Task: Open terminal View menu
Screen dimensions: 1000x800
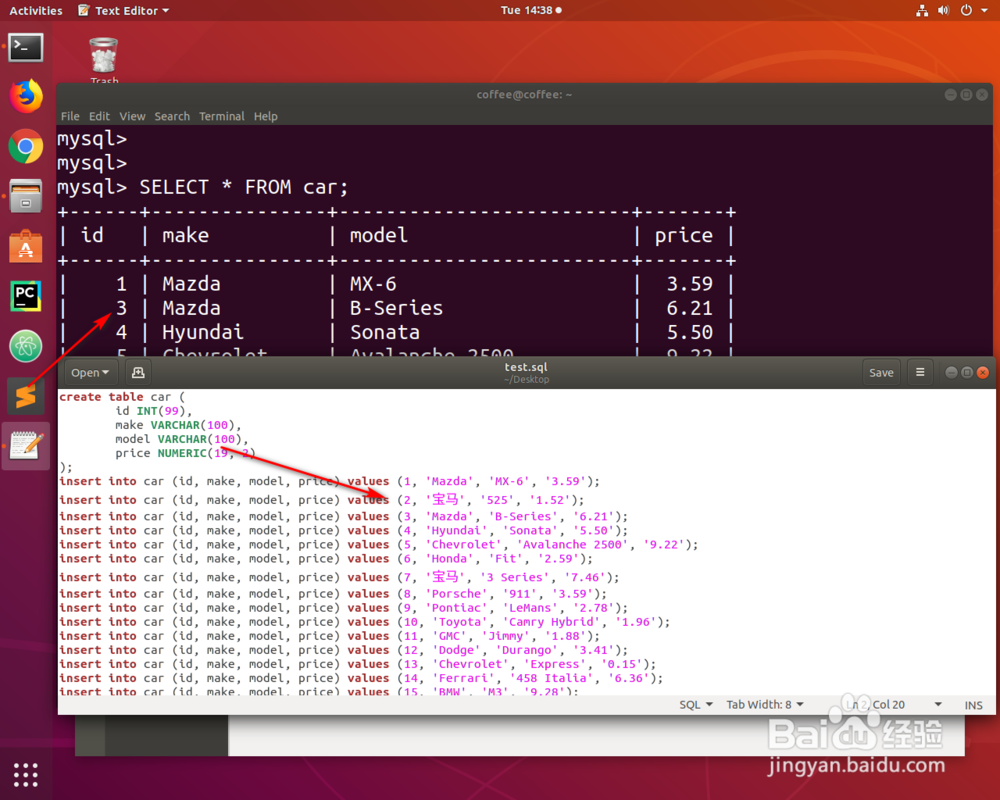Action: [132, 116]
